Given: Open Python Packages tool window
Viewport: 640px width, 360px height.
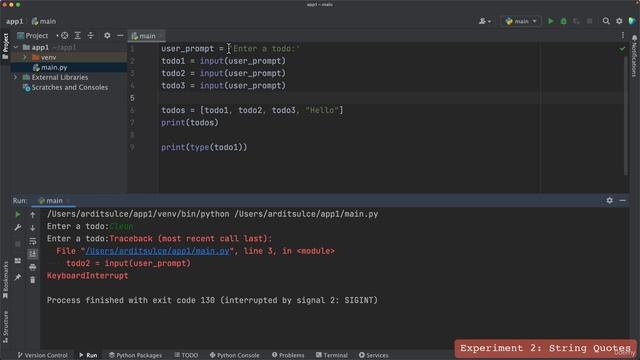Looking at the screenshot, I should point(135,355).
